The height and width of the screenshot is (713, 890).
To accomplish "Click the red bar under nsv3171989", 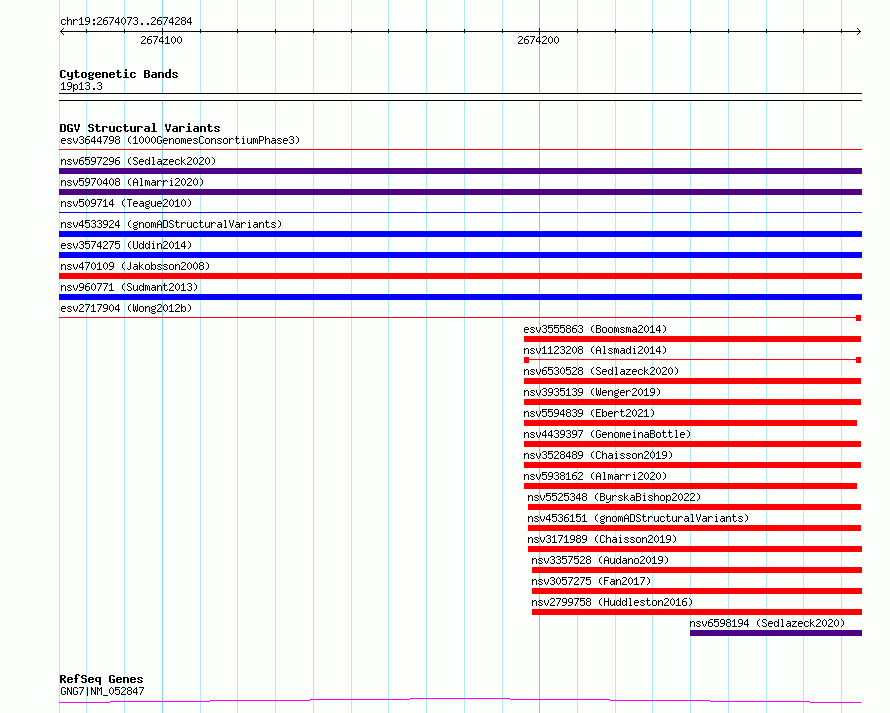I will (695, 549).
